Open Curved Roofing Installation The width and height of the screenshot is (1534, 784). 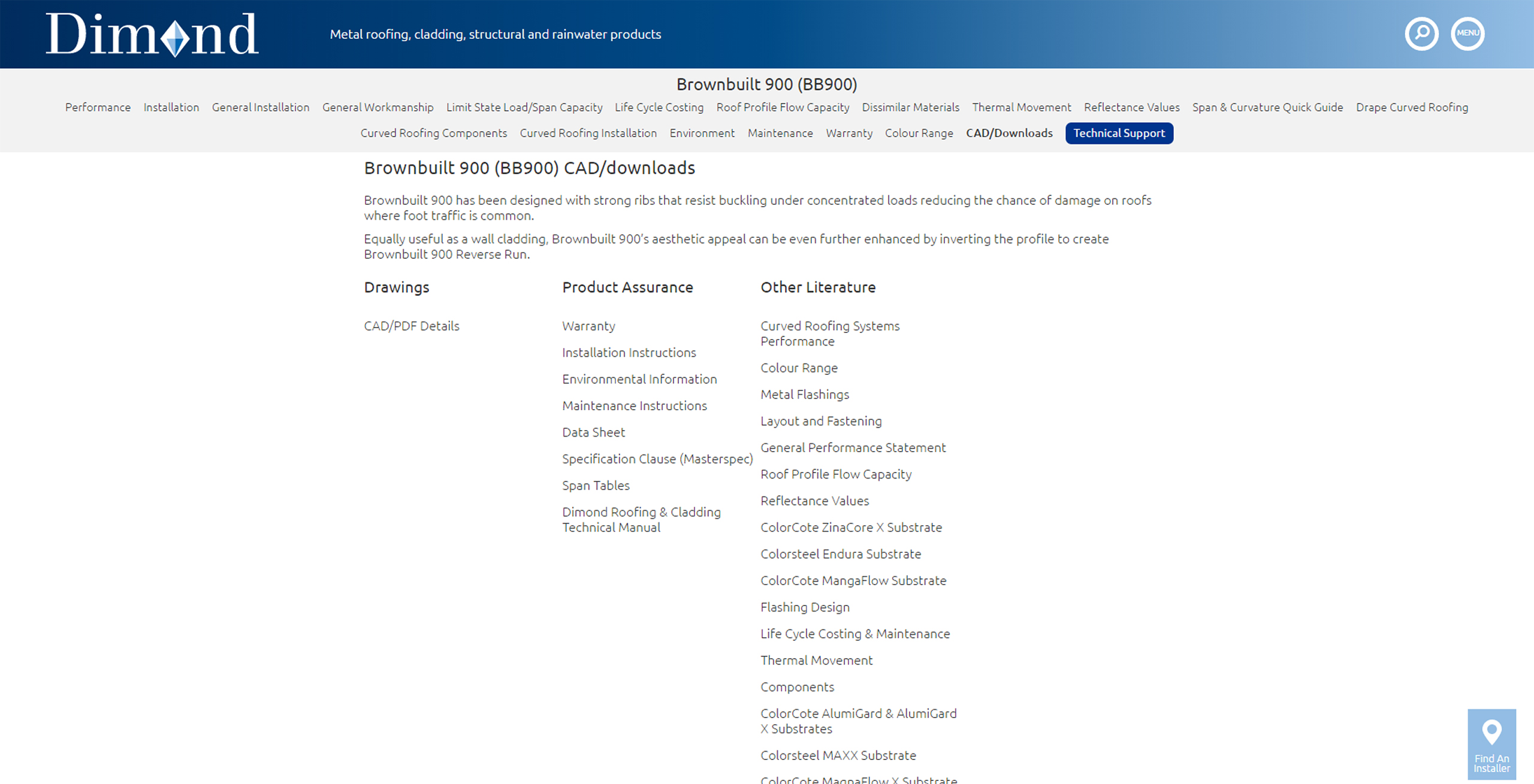[x=588, y=133]
